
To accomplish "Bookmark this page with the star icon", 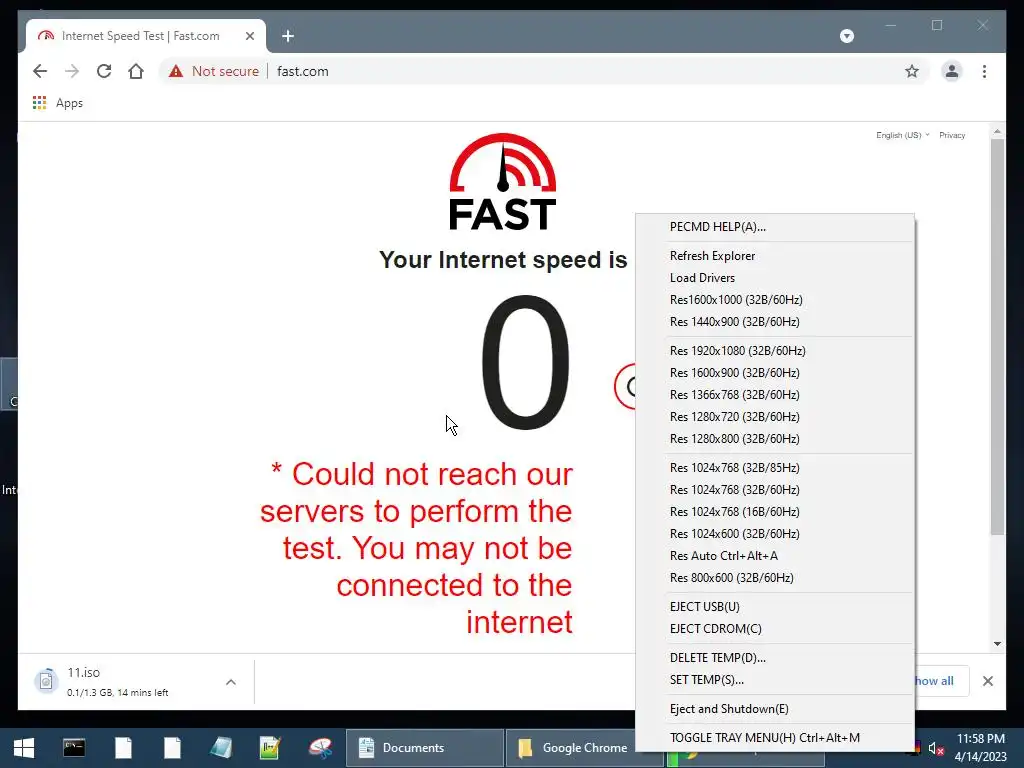I will click(912, 71).
